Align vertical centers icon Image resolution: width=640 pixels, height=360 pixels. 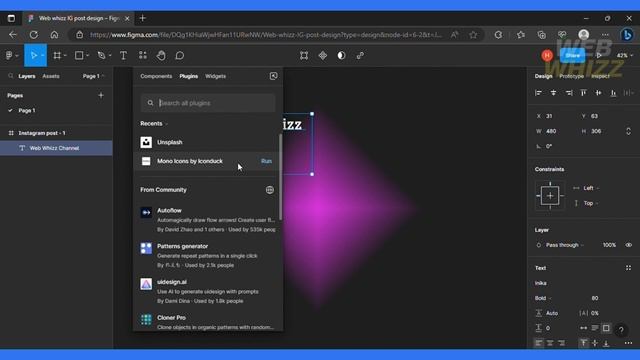tap(598, 93)
